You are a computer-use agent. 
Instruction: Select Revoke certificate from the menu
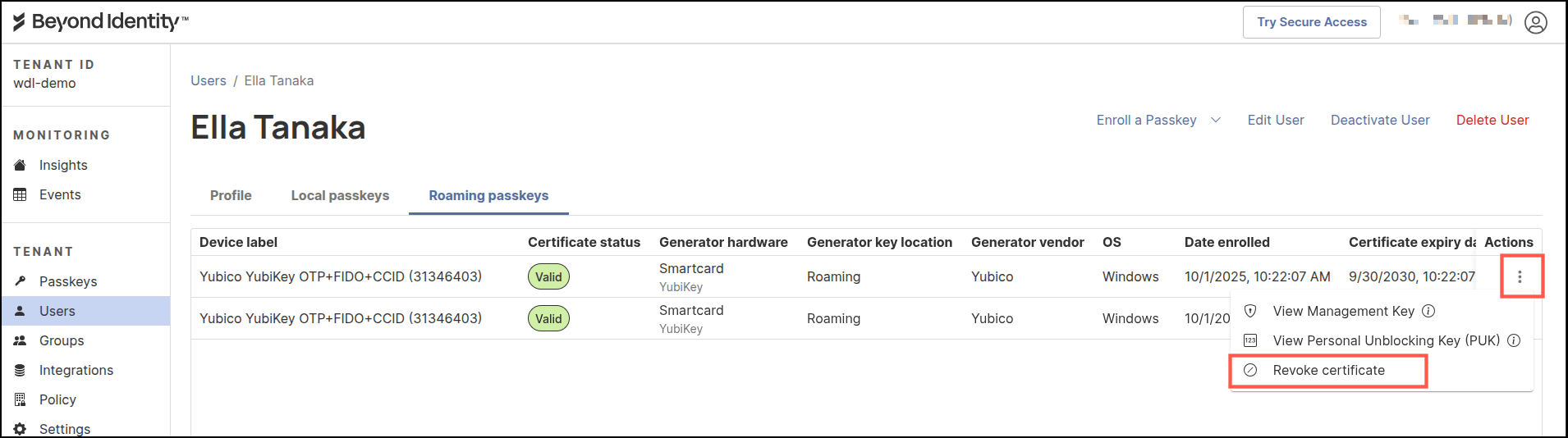point(1328,370)
